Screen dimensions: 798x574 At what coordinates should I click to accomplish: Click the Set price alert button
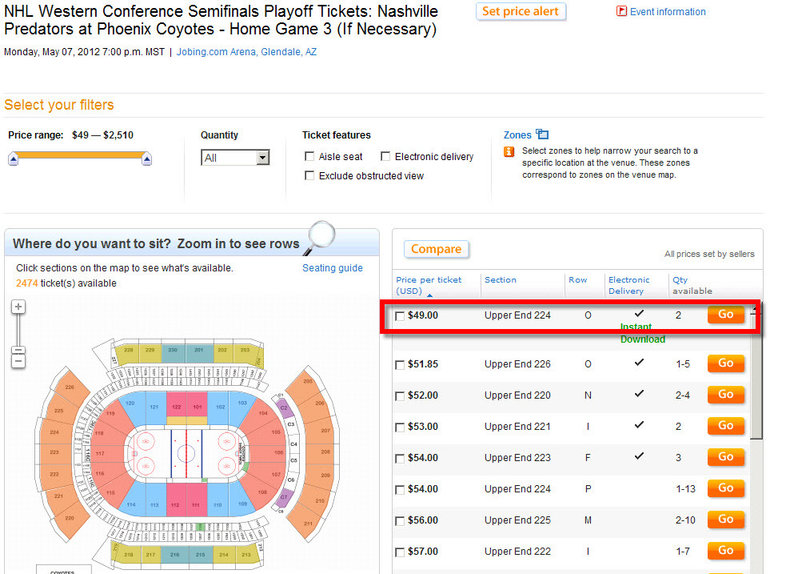[x=521, y=12]
